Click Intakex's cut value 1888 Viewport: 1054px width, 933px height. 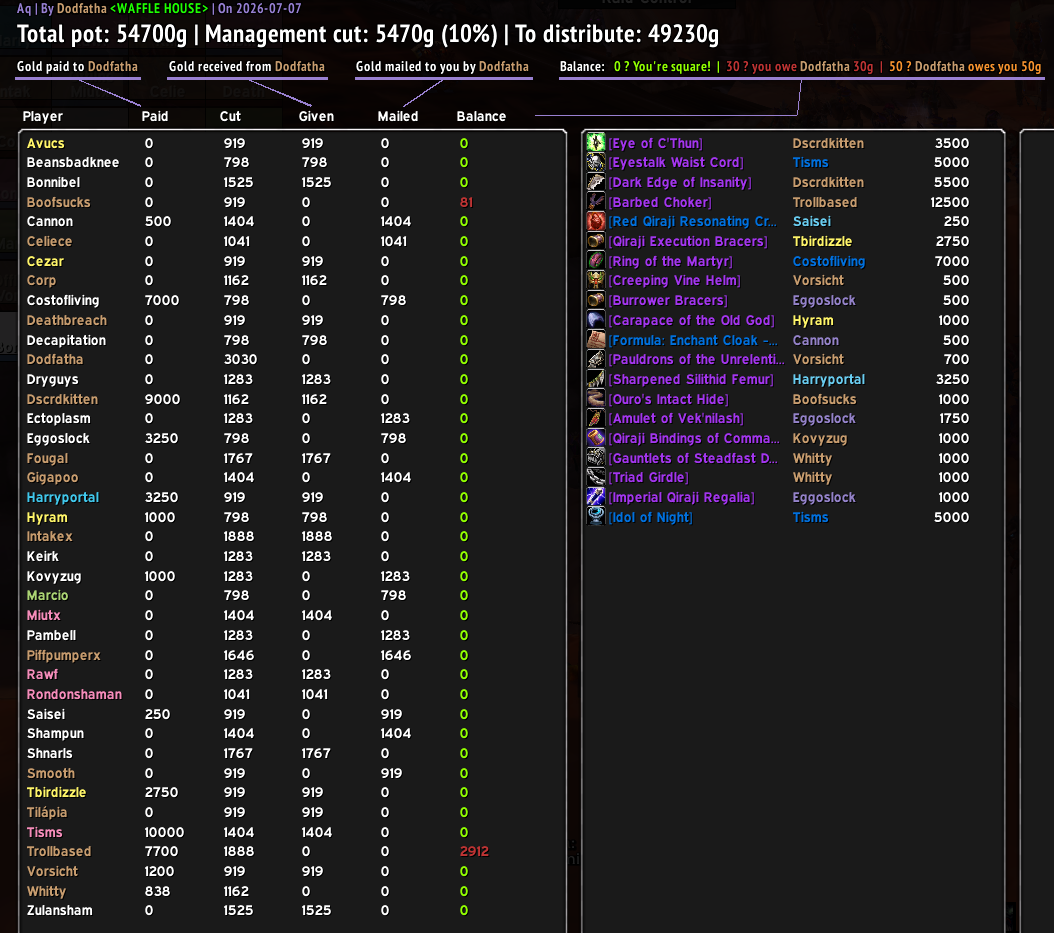[238, 536]
